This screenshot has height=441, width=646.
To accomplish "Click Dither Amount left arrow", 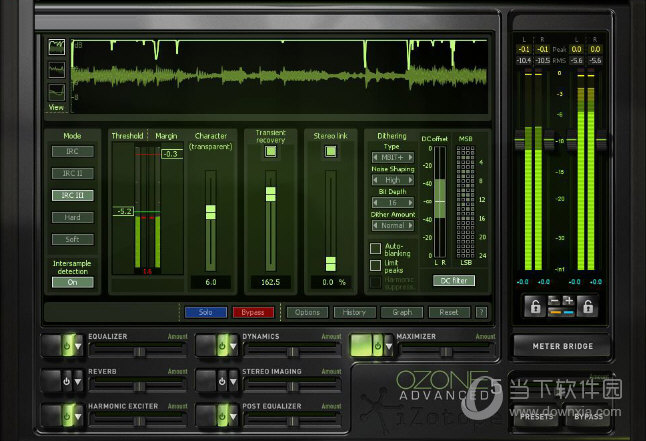I will click(x=375, y=225).
